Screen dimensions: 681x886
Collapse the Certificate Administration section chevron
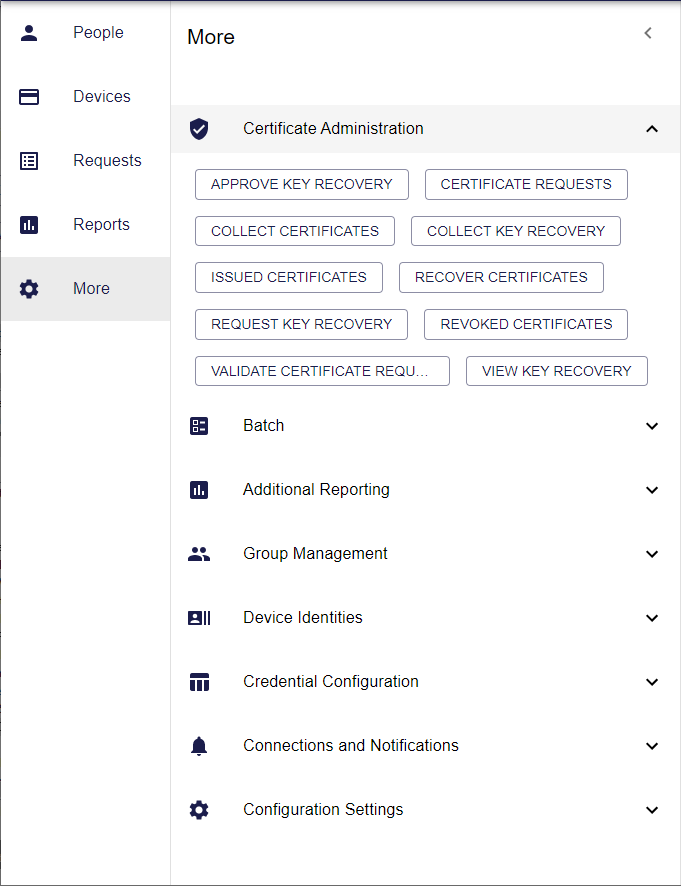click(652, 129)
